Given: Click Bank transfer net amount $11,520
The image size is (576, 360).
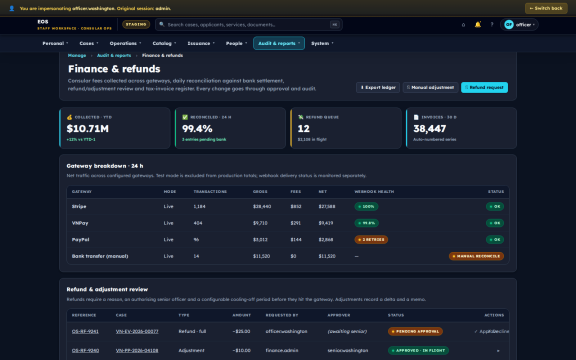Looking at the screenshot, I should pos(327,256).
